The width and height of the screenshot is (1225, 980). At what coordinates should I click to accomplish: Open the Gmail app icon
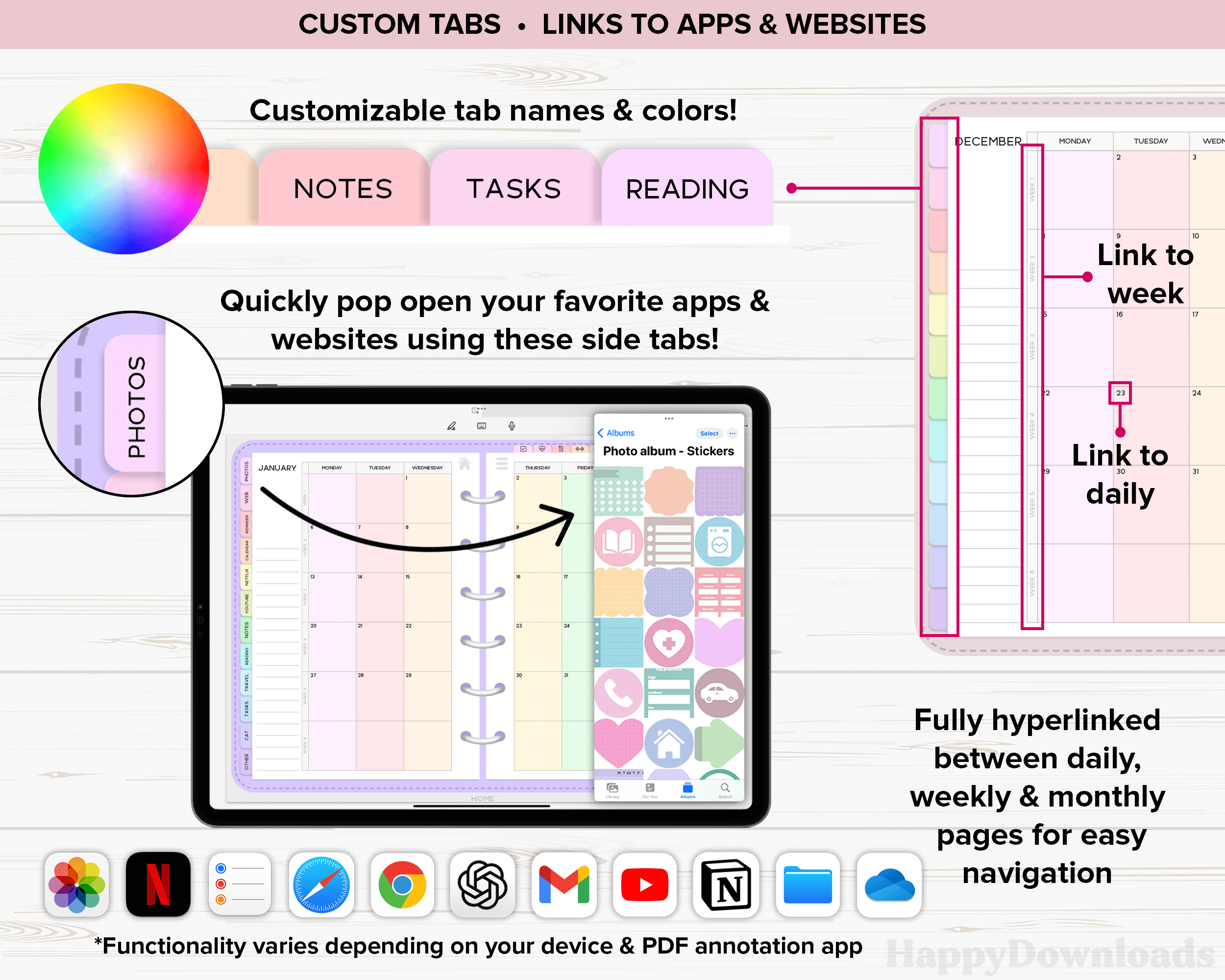pyautogui.click(x=563, y=884)
